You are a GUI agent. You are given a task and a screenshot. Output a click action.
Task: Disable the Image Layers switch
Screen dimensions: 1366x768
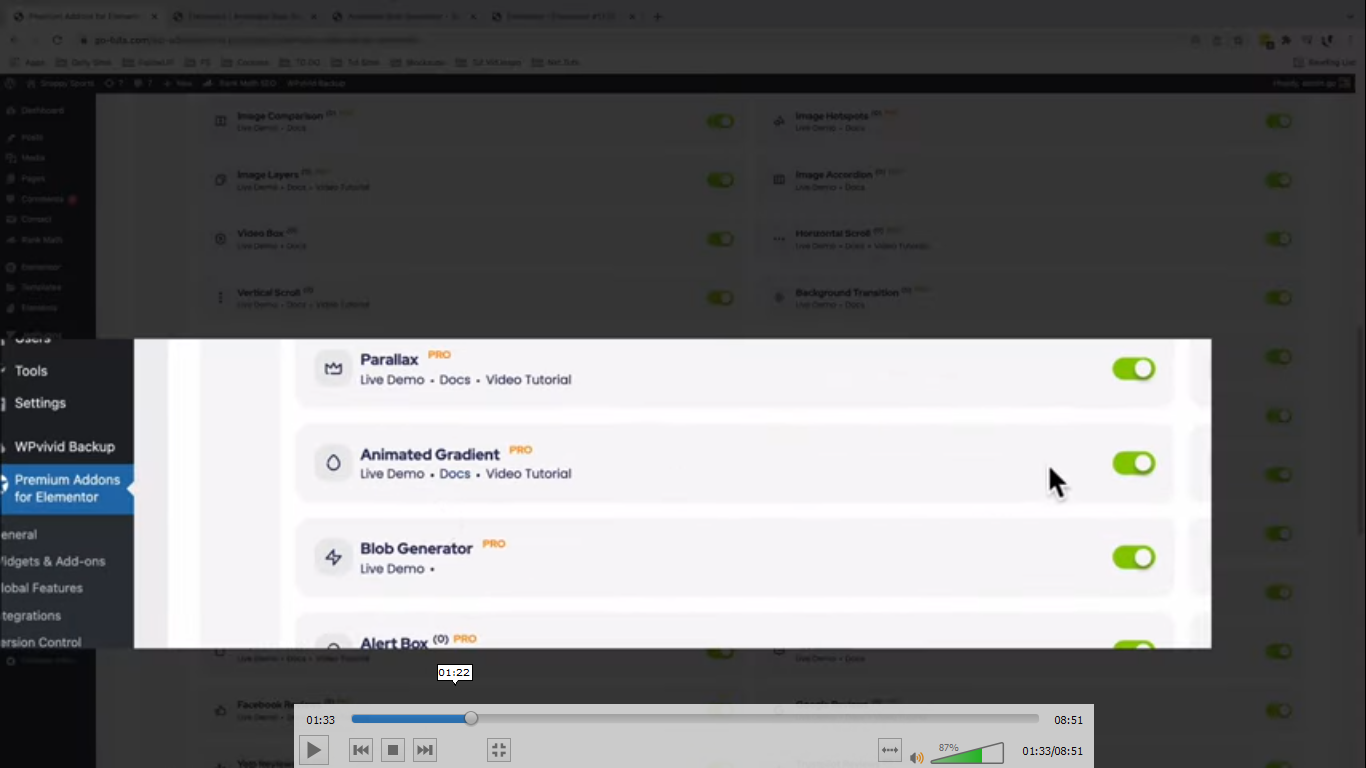click(720, 180)
